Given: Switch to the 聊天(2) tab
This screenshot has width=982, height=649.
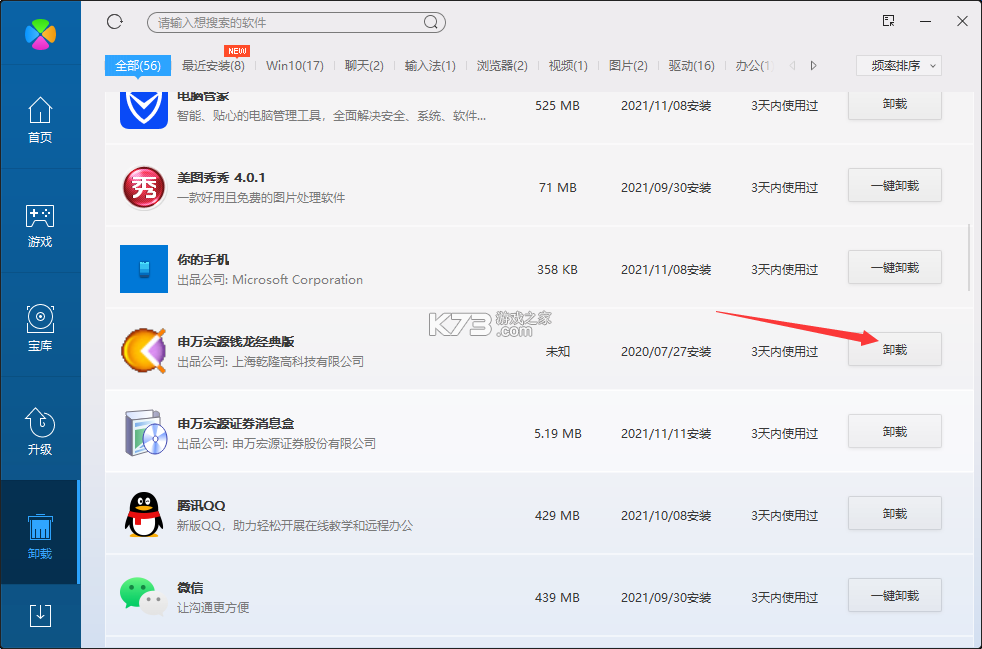Looking at the screenshot, I should pos(364,66).
